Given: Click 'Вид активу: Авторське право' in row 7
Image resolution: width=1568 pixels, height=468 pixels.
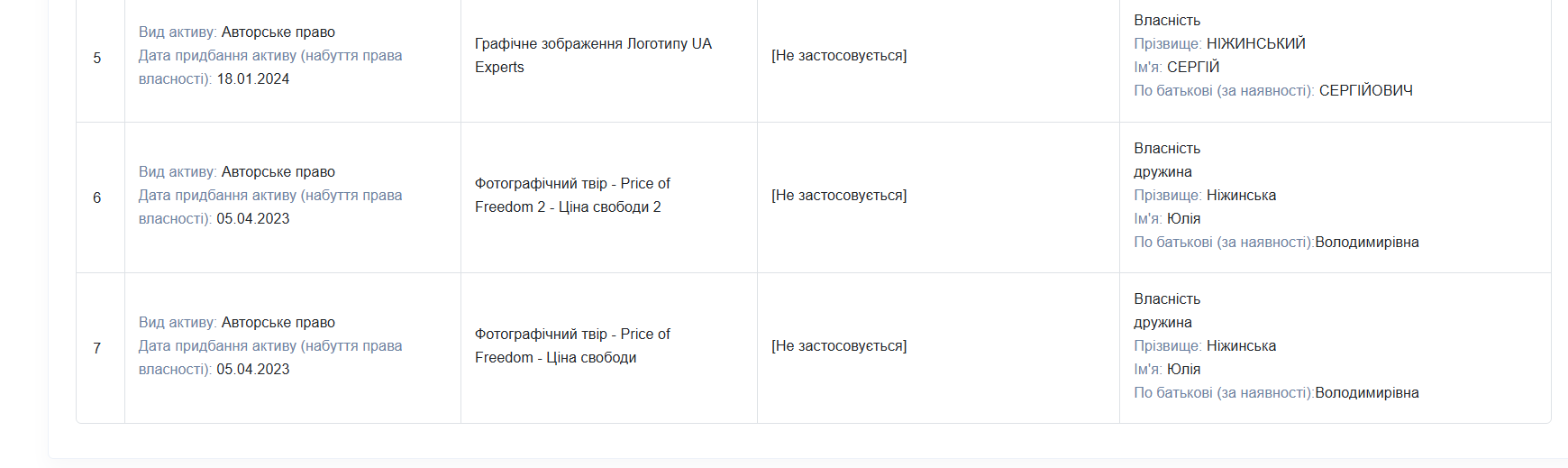Looking at the screenshot, I should [237, 323].
